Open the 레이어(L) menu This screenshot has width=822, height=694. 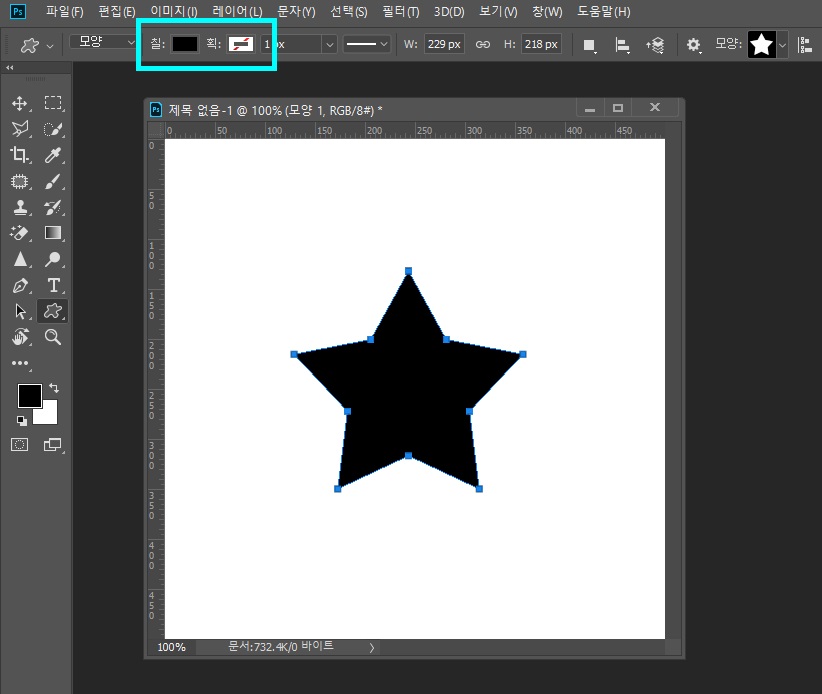point(237,12)
